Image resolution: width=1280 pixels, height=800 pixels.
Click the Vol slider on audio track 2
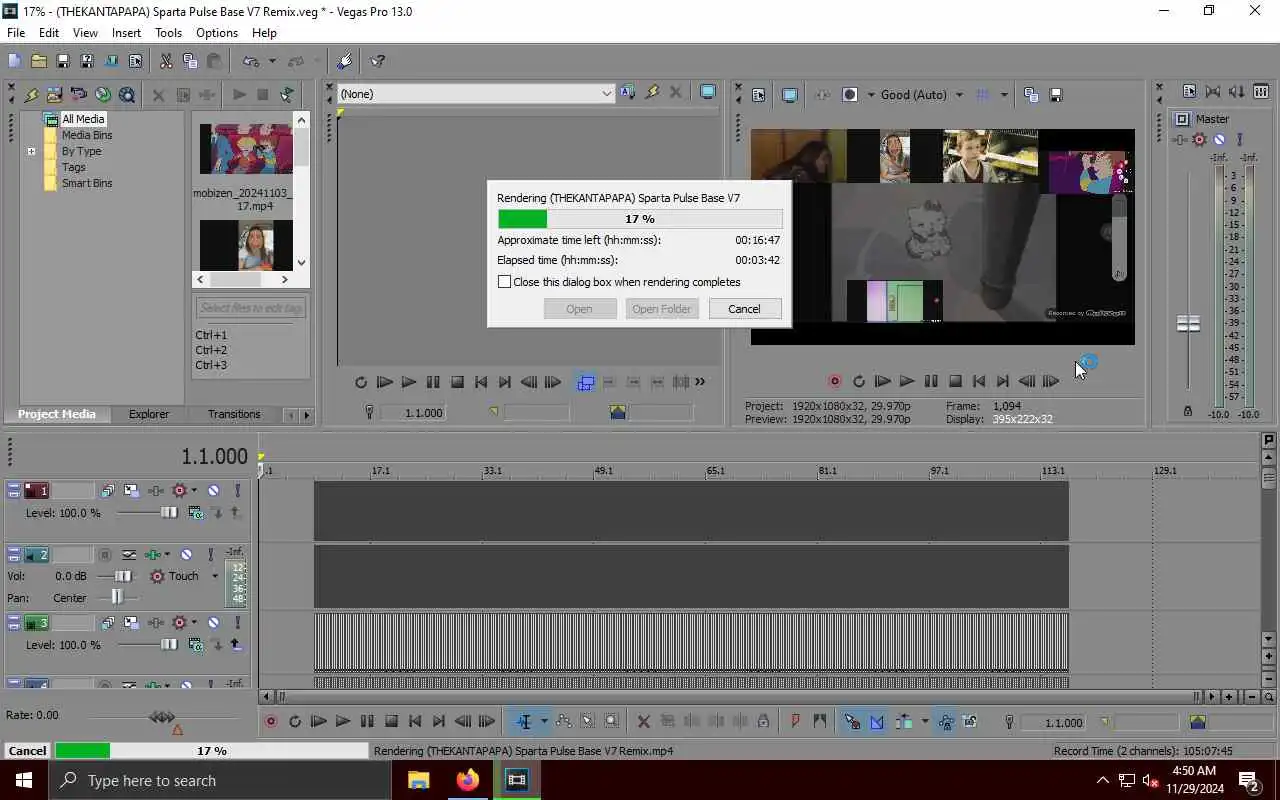click(x=122, y=576)
